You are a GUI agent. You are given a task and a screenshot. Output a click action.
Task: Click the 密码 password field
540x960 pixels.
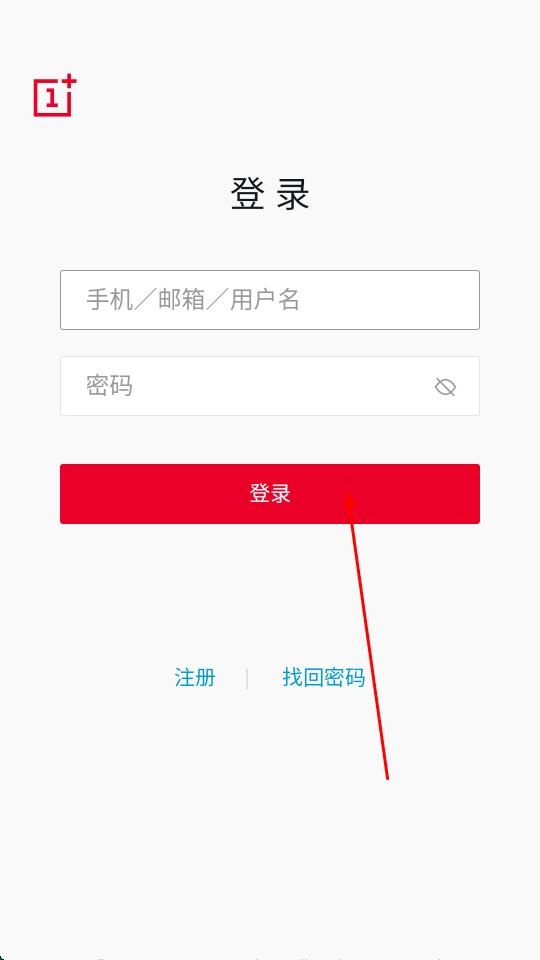click(x=269, y=386)
